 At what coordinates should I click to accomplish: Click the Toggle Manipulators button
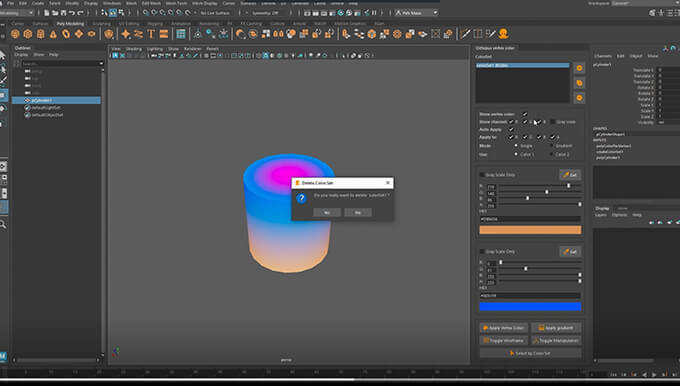(x=556, y=340)
